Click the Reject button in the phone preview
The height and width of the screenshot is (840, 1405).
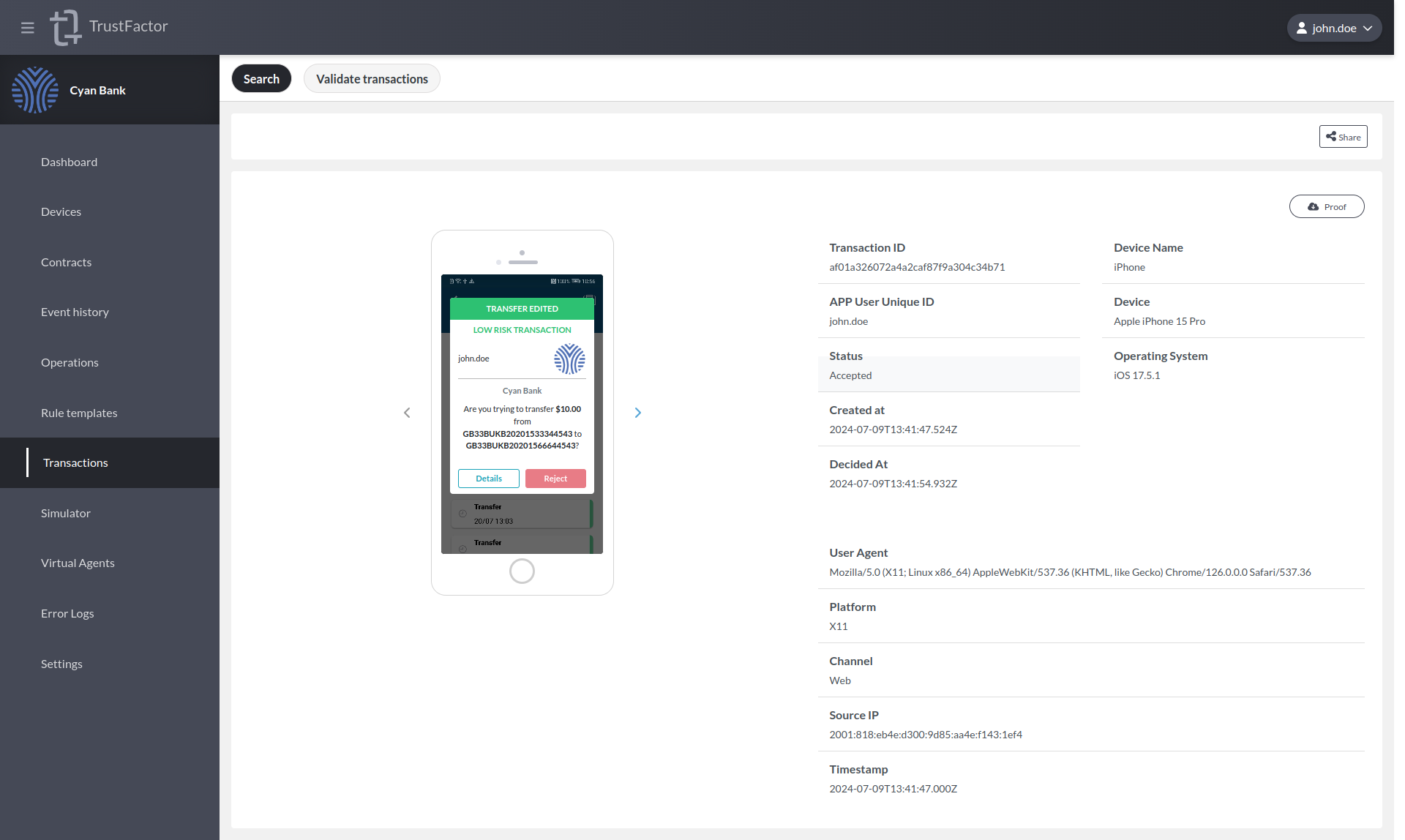(555, 478)
